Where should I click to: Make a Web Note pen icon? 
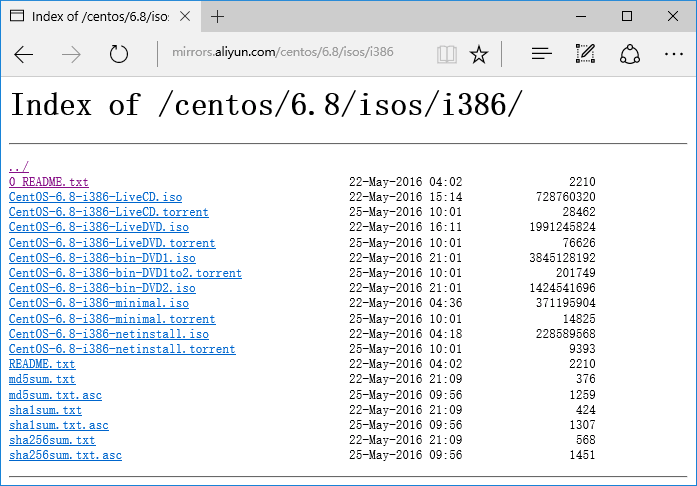pyautogui.click(x=585, y=54)
